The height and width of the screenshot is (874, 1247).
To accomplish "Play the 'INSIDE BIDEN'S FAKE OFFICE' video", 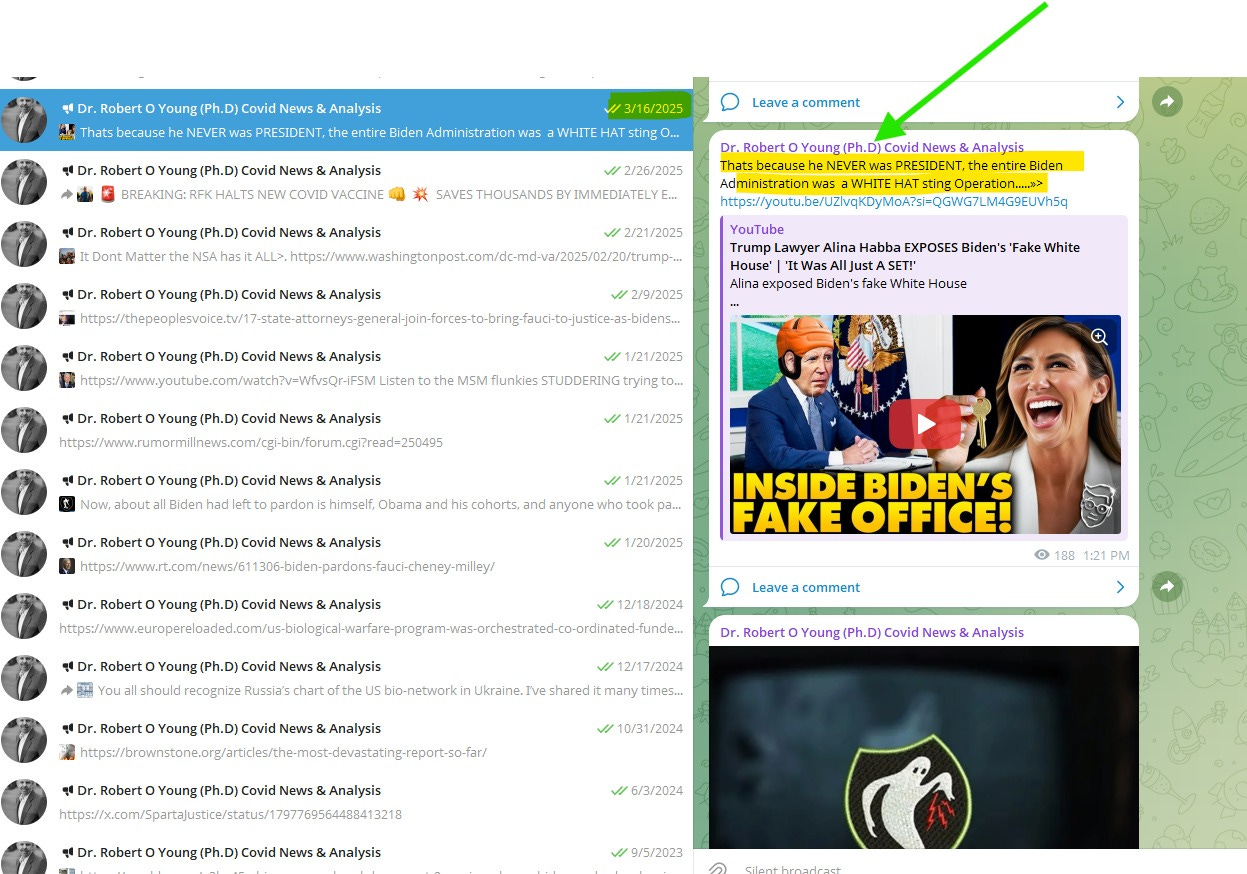I will coord(925,424).
